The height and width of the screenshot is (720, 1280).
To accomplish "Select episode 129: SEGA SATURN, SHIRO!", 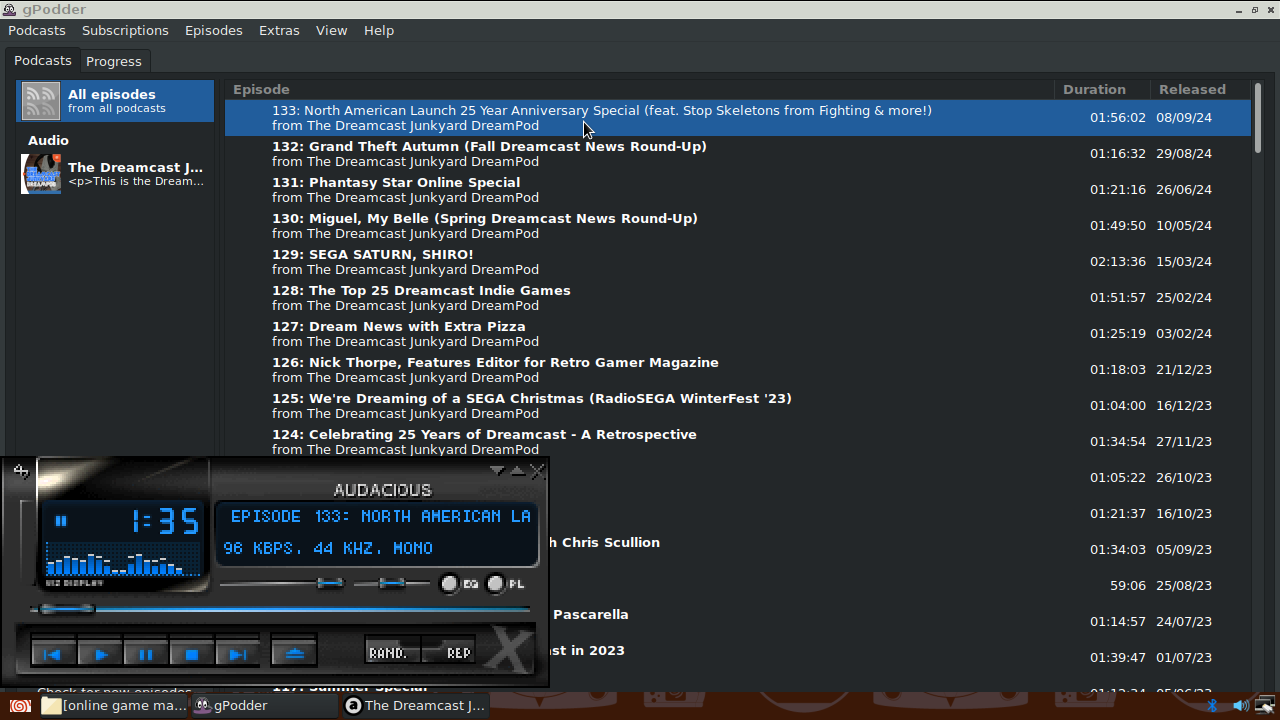I will point(738,262).
